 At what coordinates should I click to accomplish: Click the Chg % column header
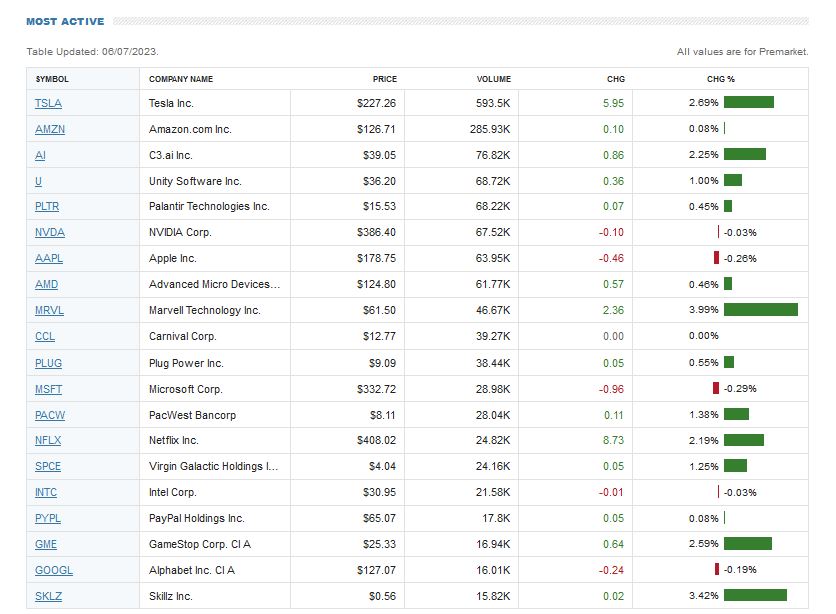720,79
